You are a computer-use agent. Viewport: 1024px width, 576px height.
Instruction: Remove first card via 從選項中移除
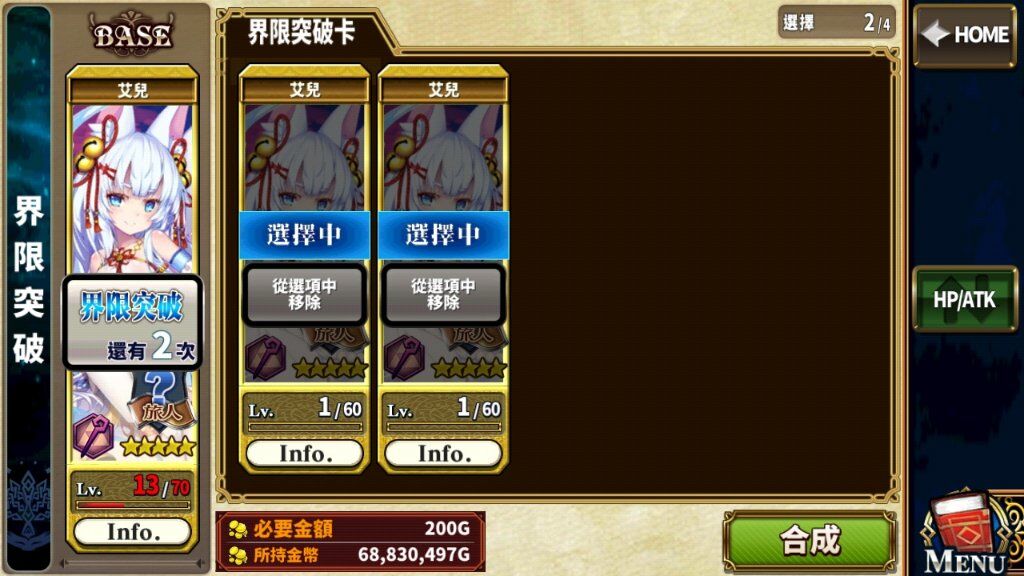304,295
